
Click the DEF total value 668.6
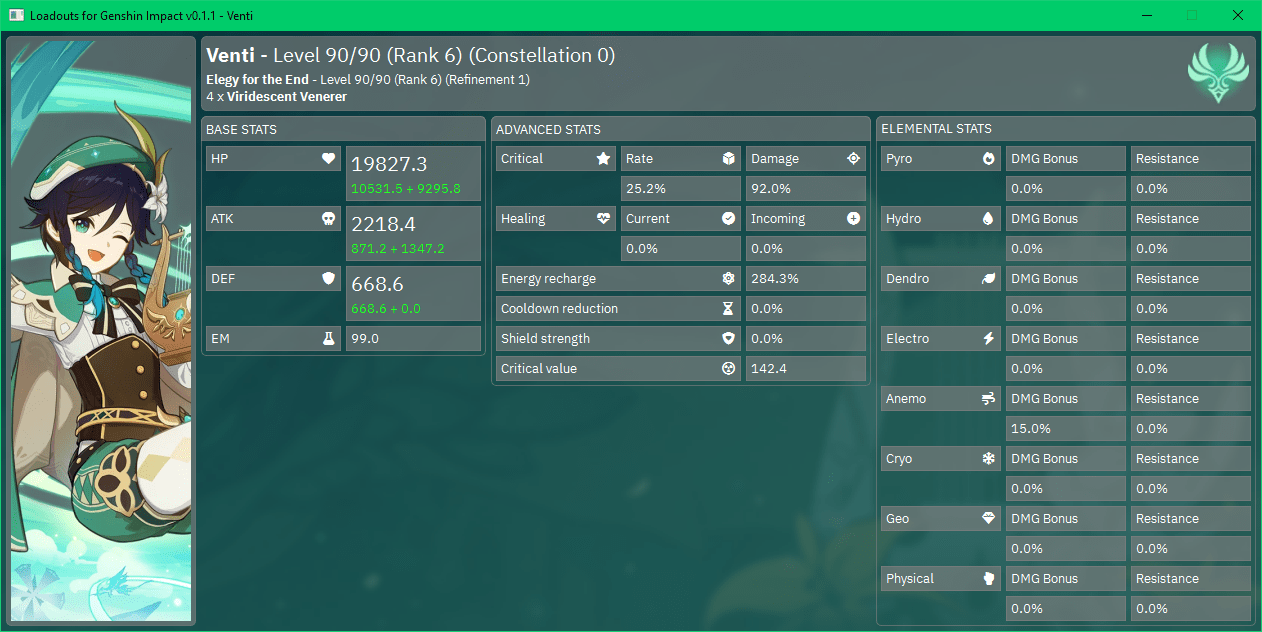377,285
